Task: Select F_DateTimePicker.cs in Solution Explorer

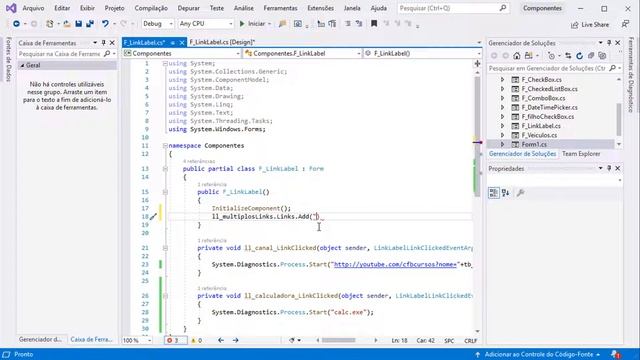Action: (x=549, y=107)
